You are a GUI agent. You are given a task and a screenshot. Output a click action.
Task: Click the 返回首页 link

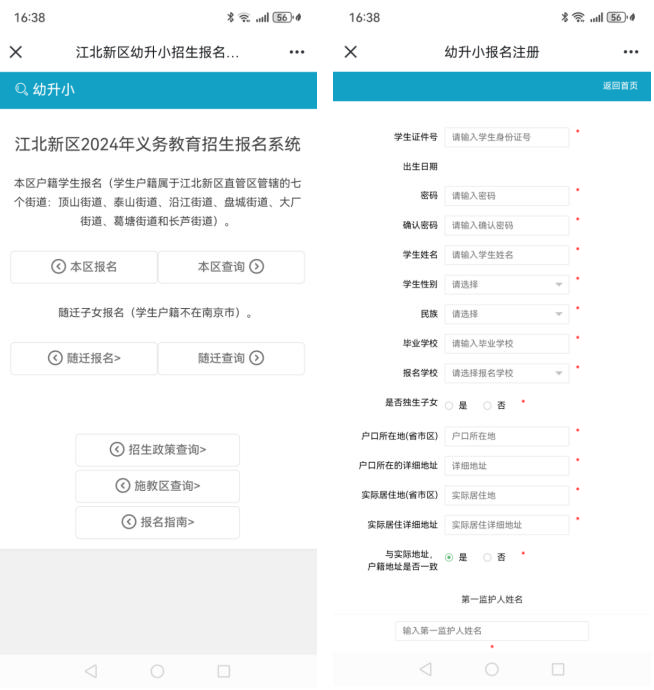[620, 85]
